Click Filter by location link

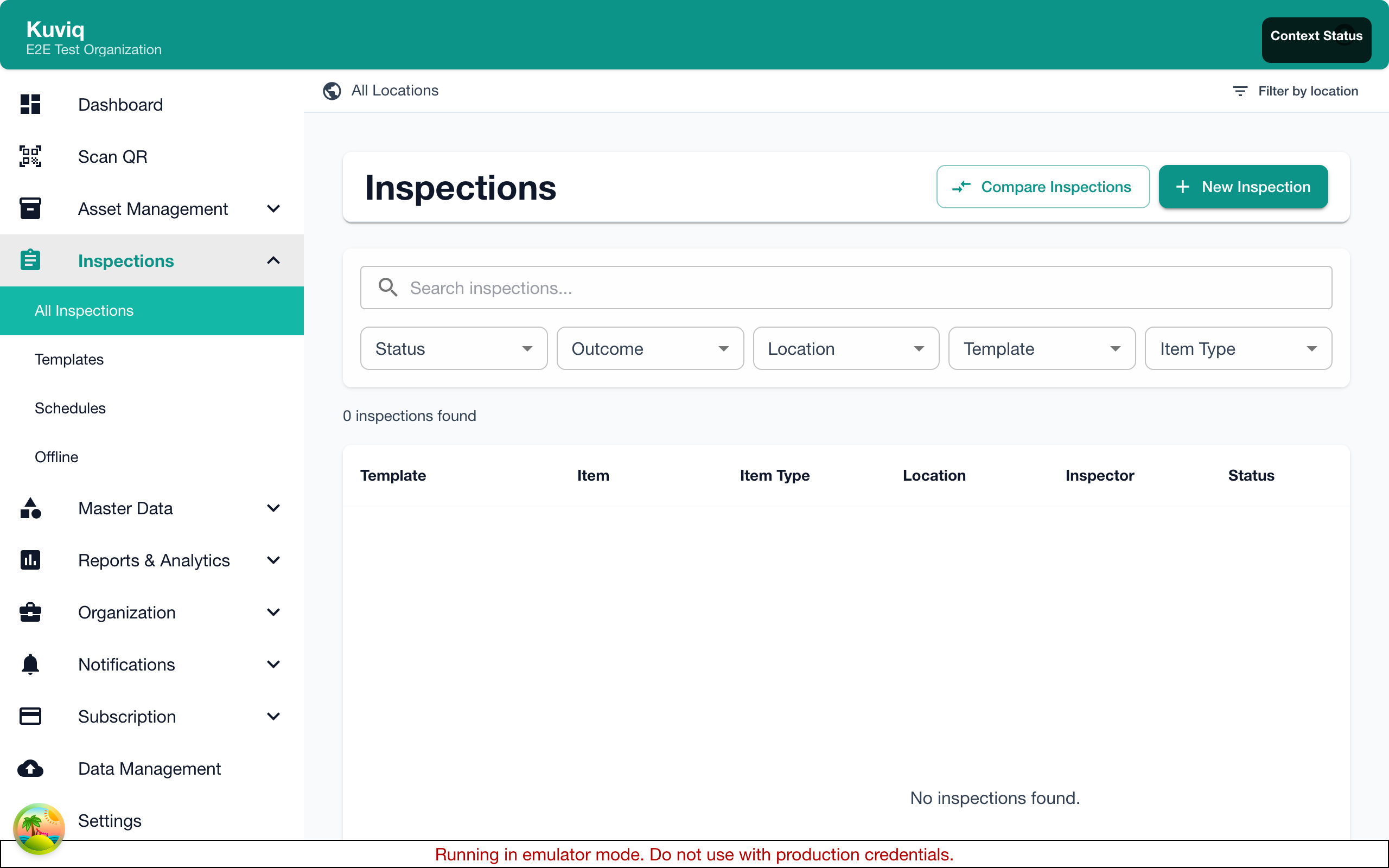[1296, 91]
